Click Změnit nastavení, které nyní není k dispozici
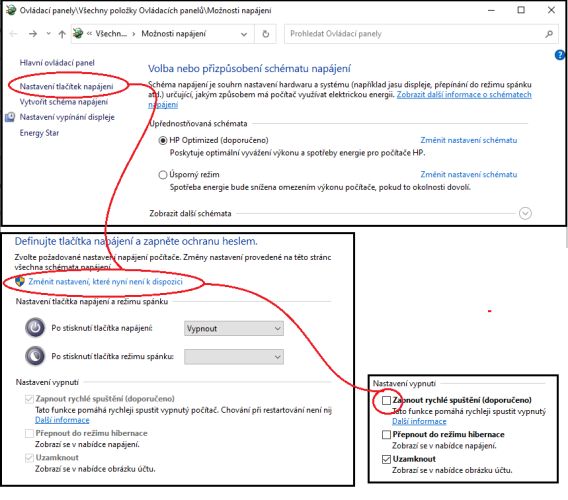Screen dimensions: 568x500 [105, 282]
